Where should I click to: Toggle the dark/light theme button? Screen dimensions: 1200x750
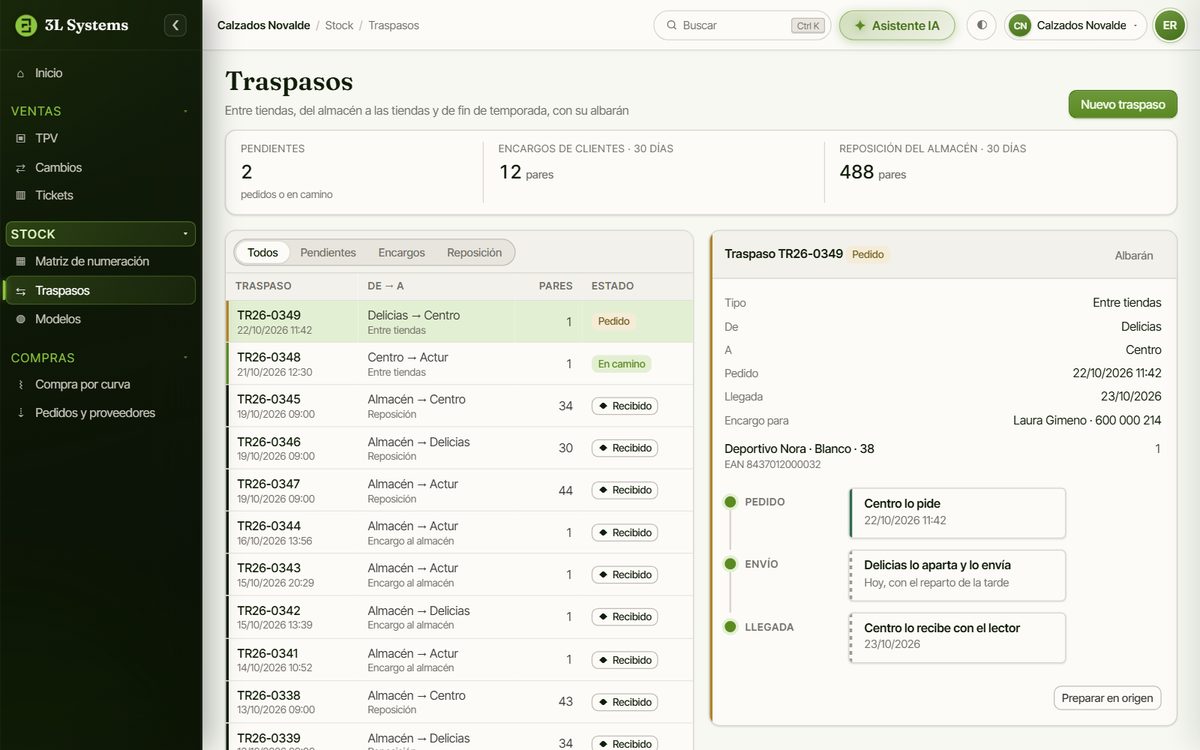point(981,25)
